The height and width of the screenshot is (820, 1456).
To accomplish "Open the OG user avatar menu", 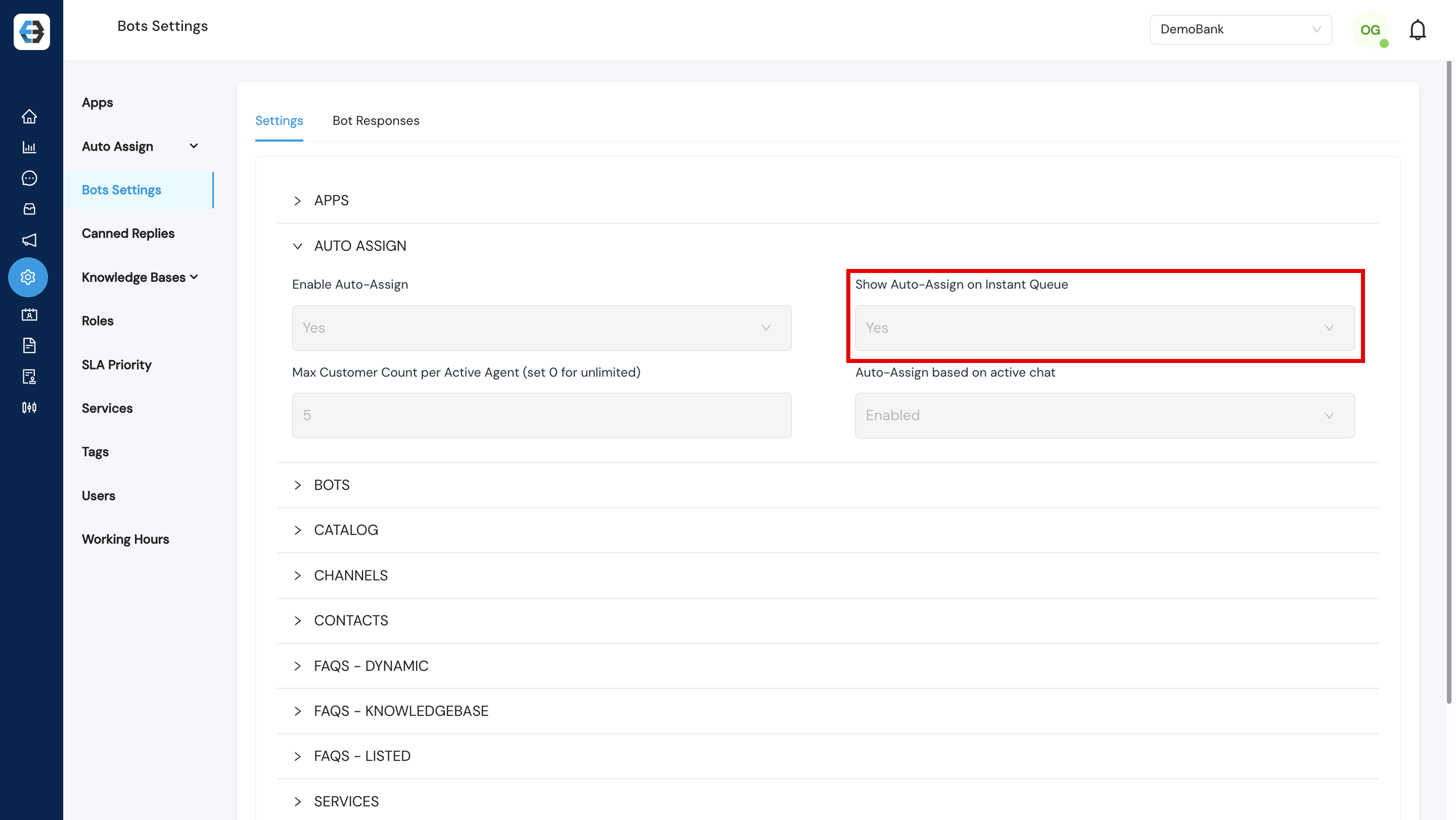I will pos(1370,30).
